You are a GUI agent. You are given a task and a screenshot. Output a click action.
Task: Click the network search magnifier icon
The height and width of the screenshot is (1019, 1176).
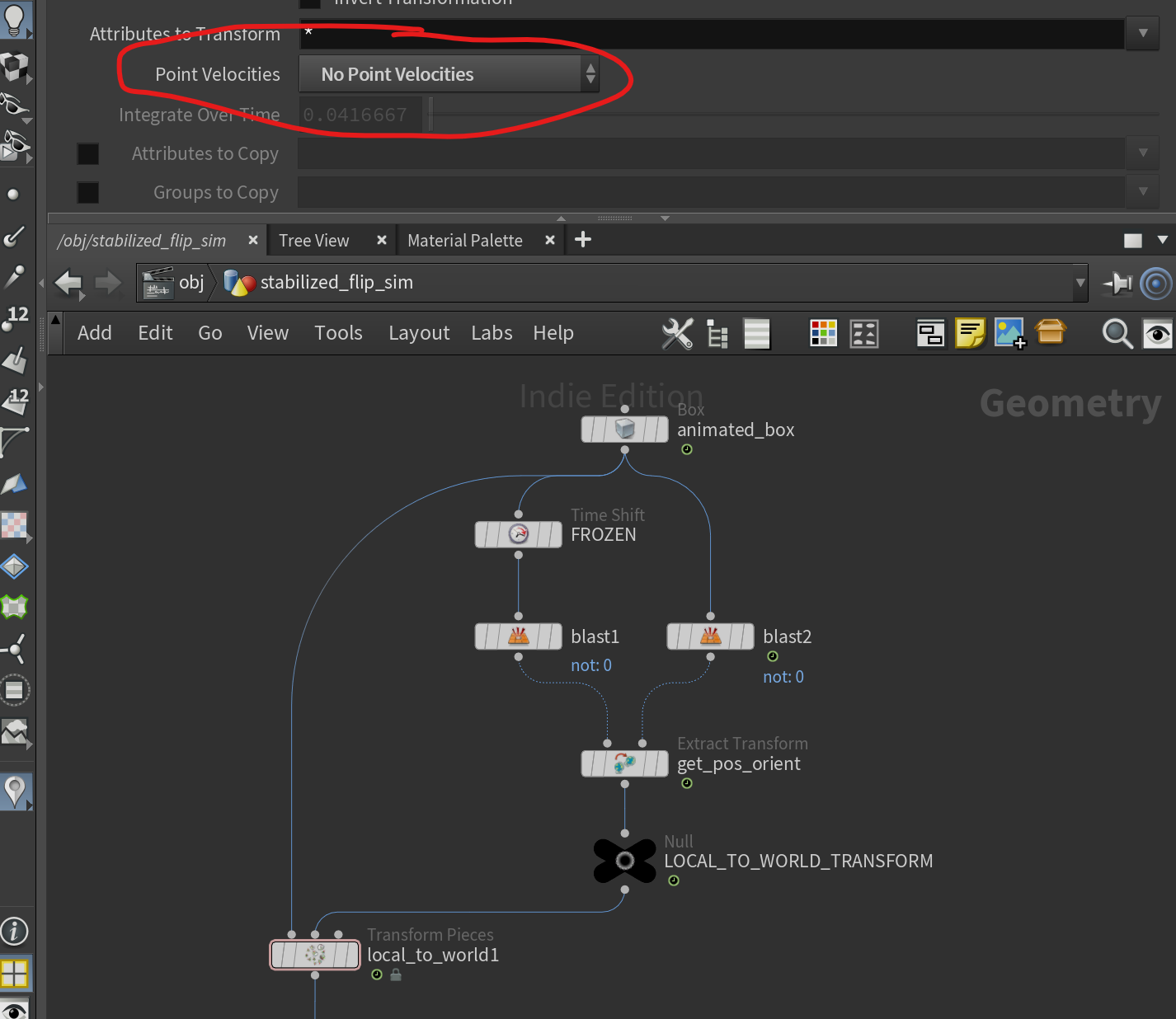pyautogui.click(x=1117, y=333)
